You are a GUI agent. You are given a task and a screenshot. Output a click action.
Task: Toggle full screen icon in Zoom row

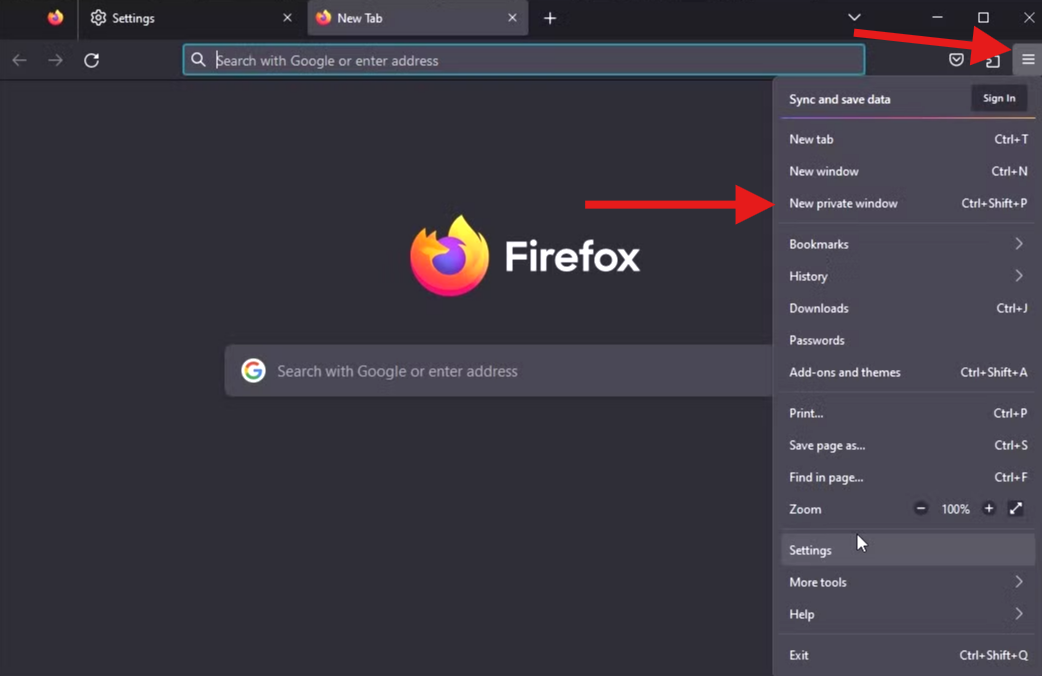1015,508
